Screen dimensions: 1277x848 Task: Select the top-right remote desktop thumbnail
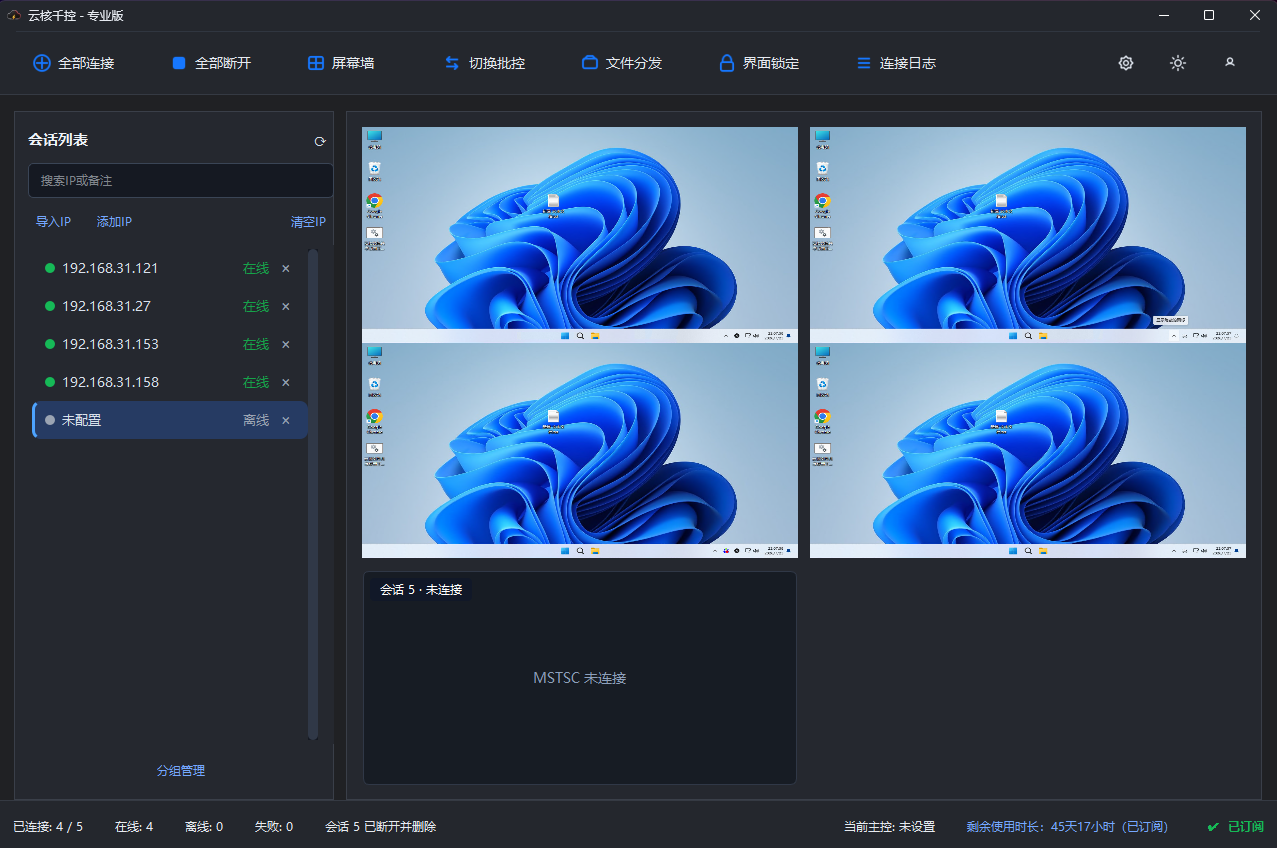1028,235
